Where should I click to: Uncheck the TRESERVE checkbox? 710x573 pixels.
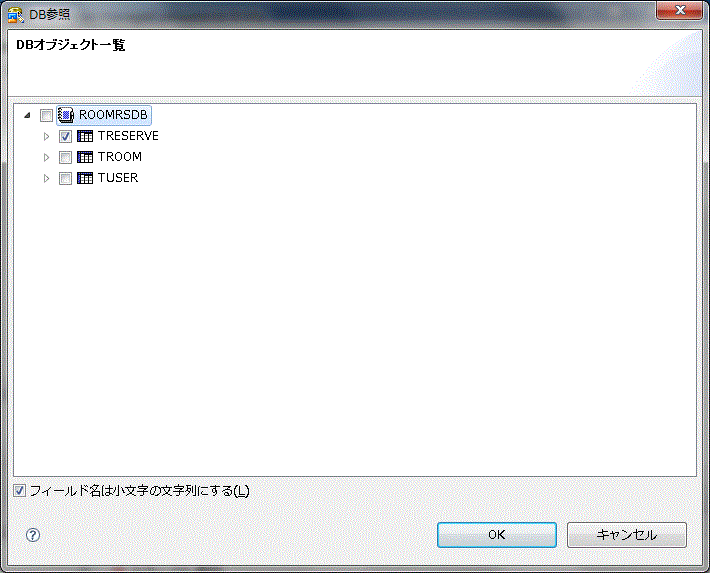tap(65, 136)
